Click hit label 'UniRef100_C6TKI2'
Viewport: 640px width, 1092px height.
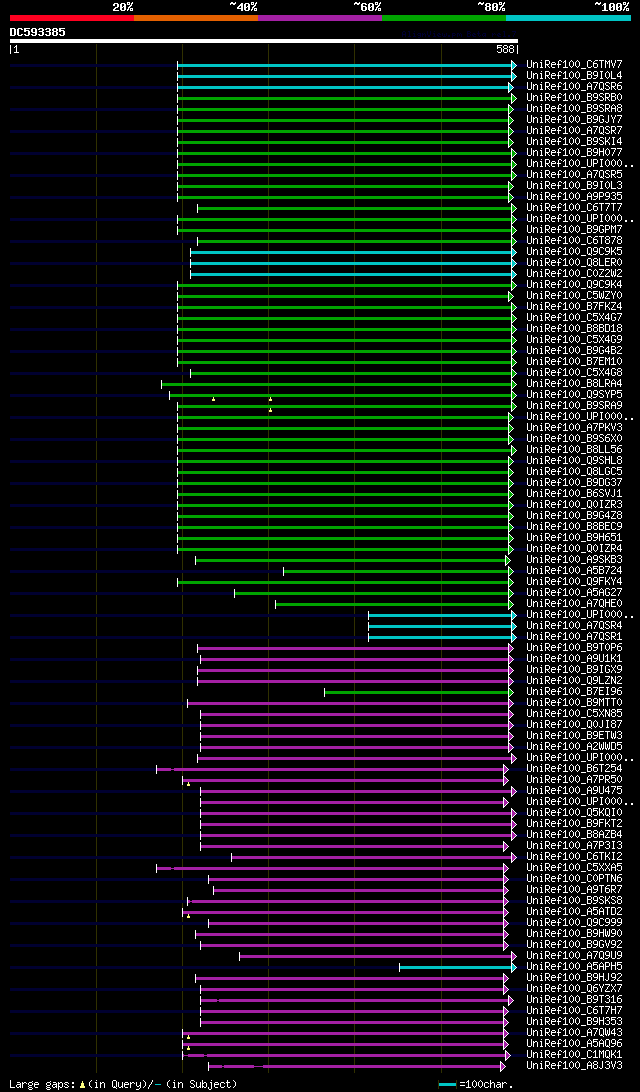click(x=574, y=857)
